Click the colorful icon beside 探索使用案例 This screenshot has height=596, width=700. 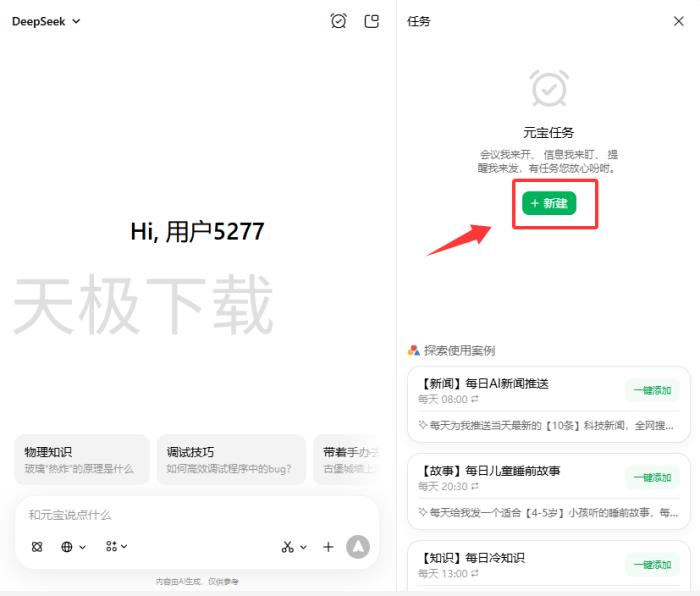coord(414,350)
